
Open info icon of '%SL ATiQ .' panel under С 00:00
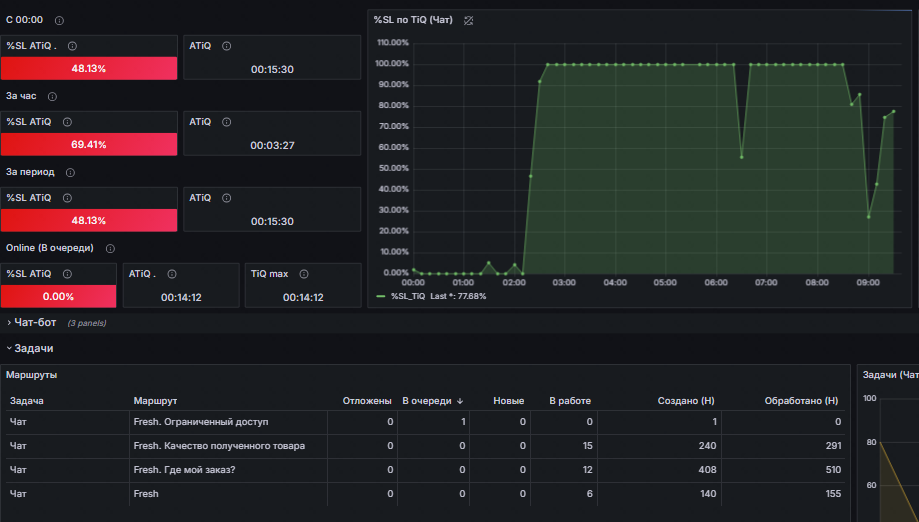pyautogui.click(x=72, y=46)
